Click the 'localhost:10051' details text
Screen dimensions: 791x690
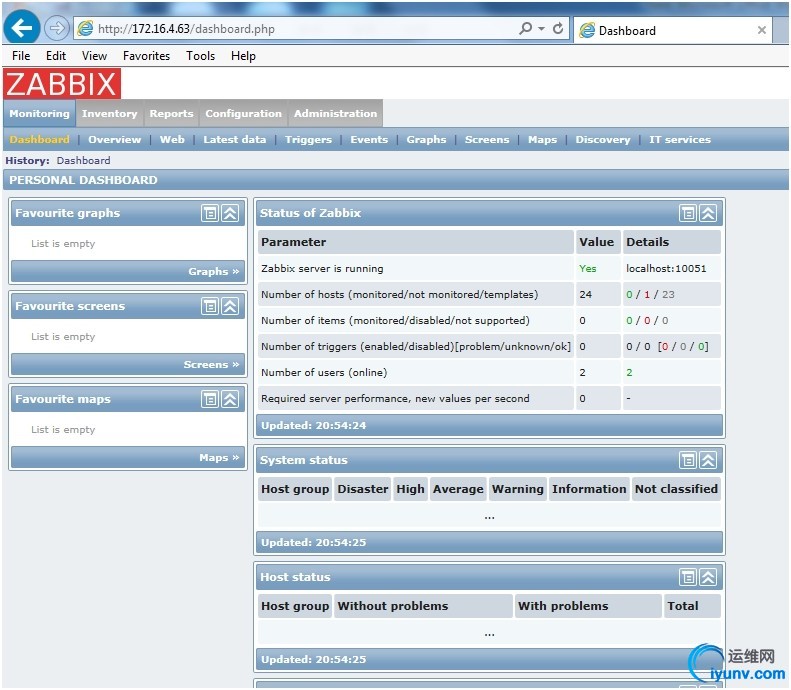click(x=666, y=269)
